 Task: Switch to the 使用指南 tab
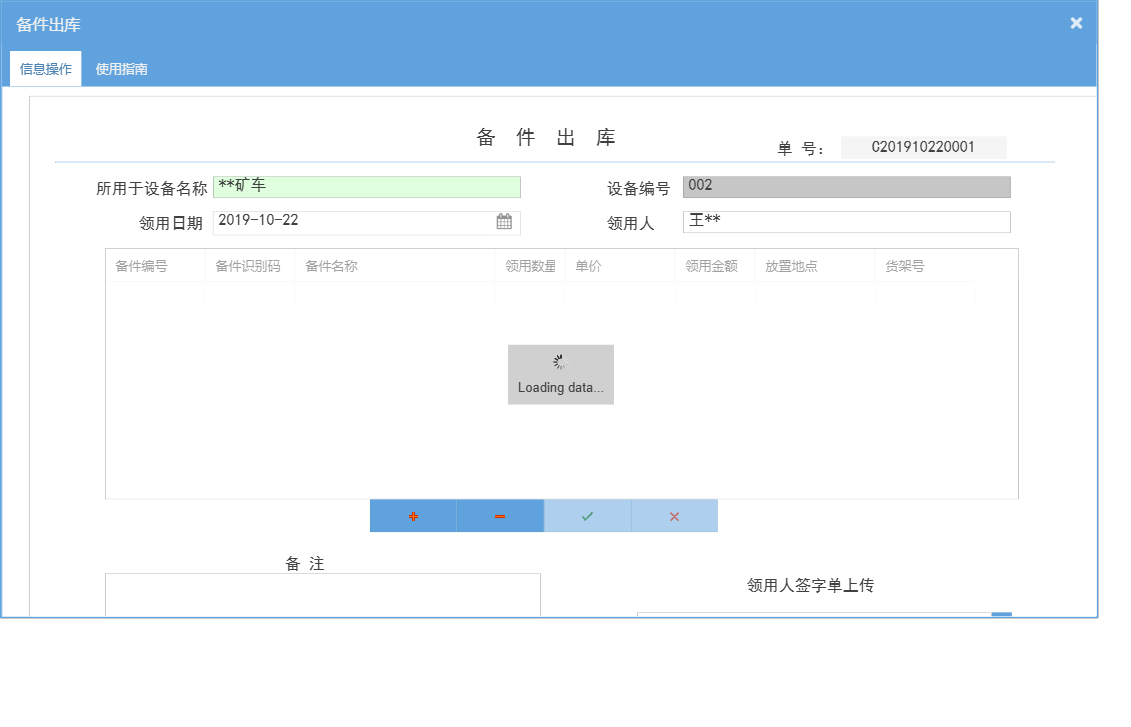121,69
